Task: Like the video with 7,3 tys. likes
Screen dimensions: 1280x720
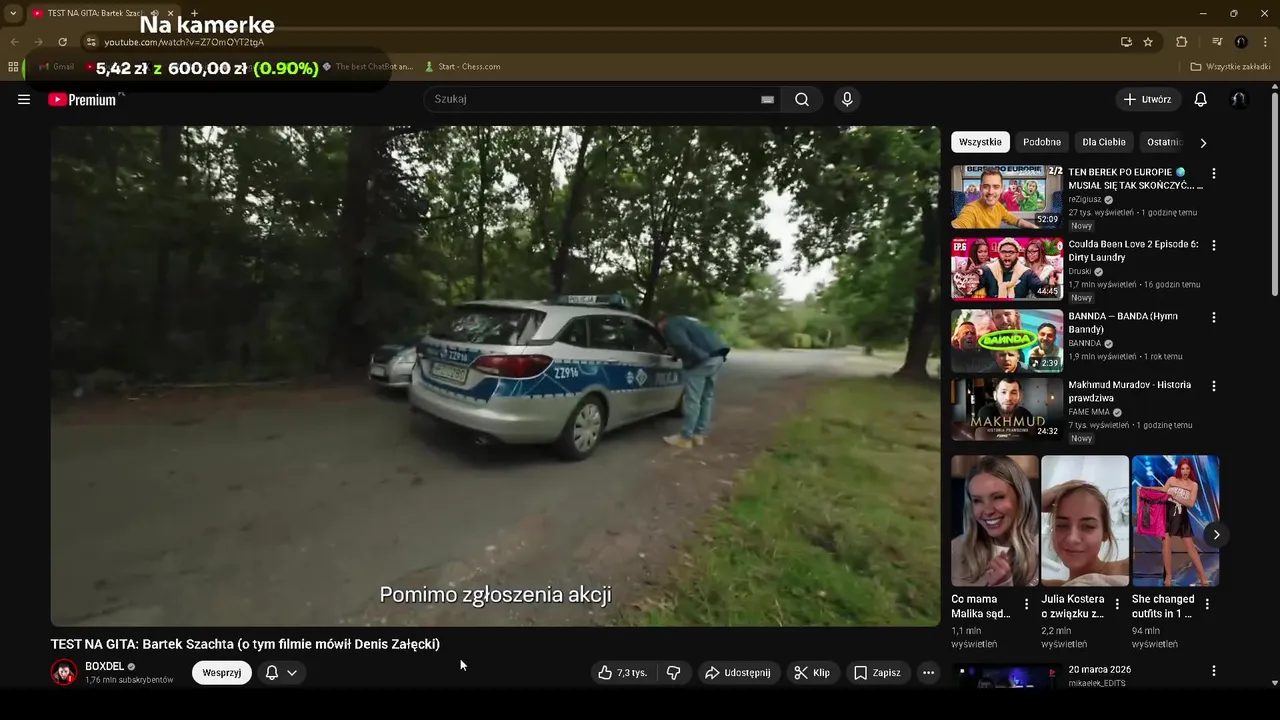Action: coord(623,673)
